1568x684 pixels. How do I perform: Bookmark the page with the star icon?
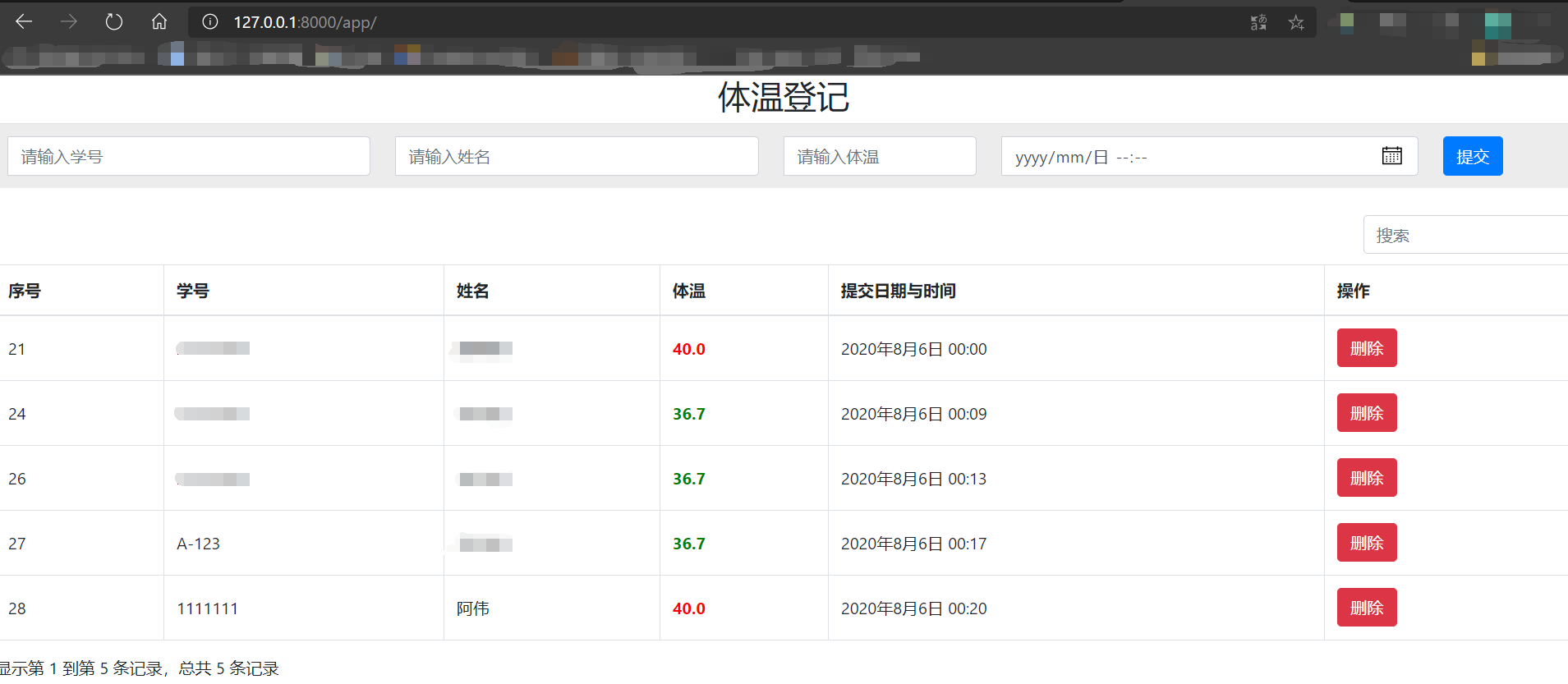pos(1296,23)
